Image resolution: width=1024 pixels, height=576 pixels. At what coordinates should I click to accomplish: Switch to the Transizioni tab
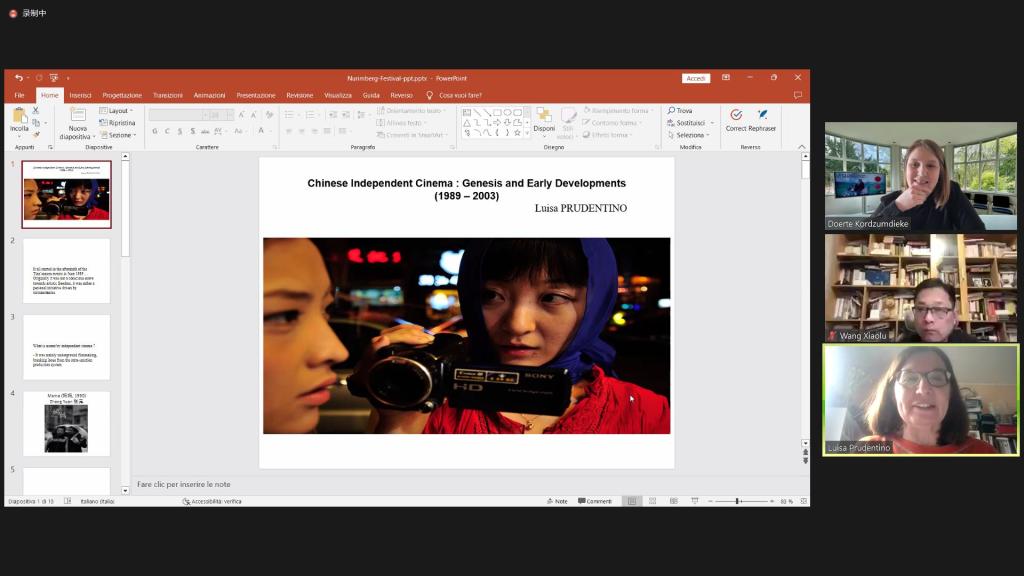click(168, 95)
